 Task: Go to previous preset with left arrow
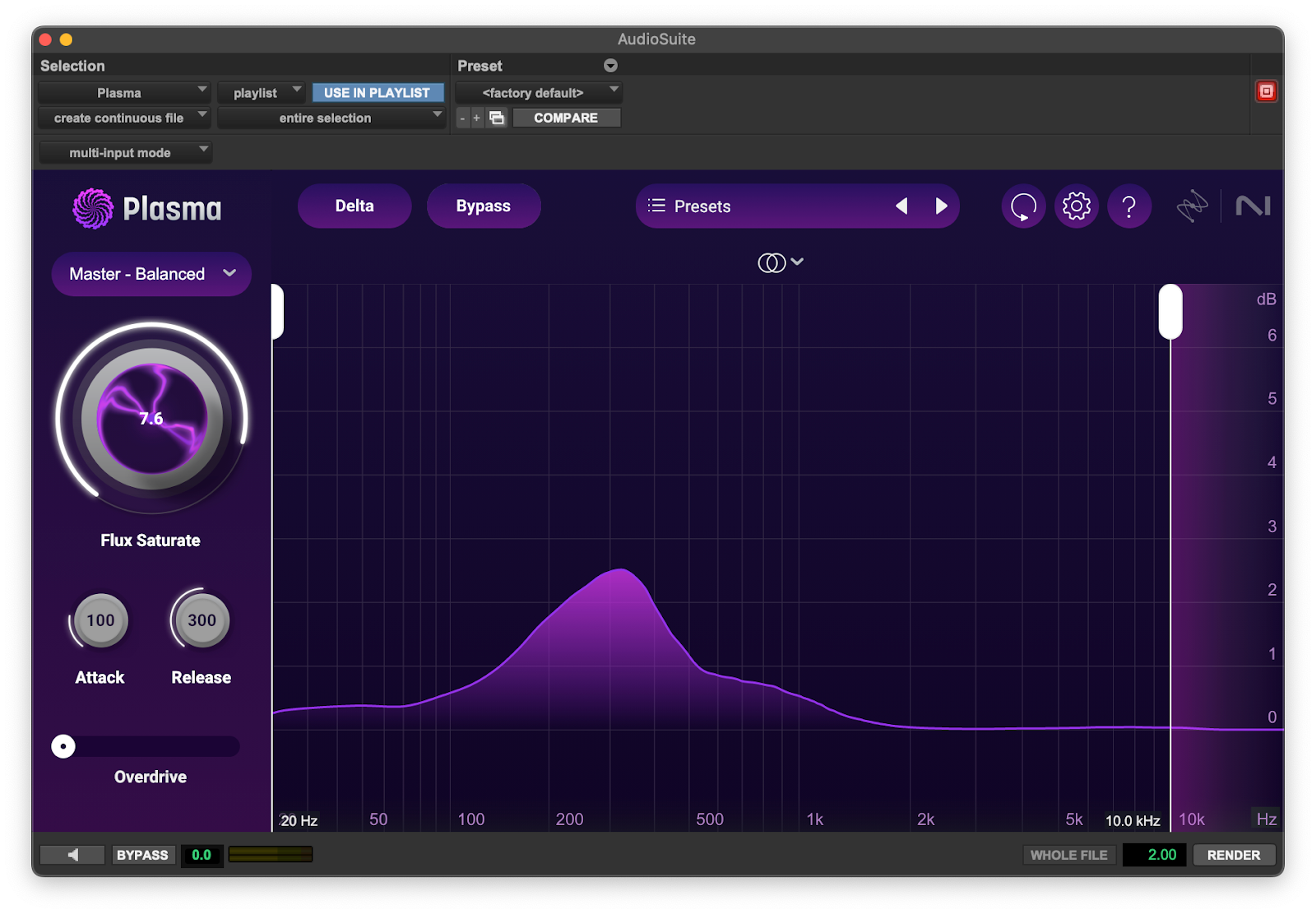tap(901, 206)
